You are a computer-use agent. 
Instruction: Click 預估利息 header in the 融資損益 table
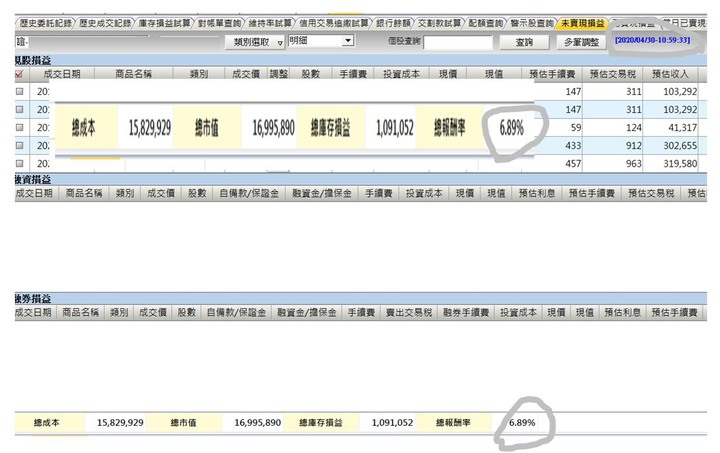pos(537,193)
